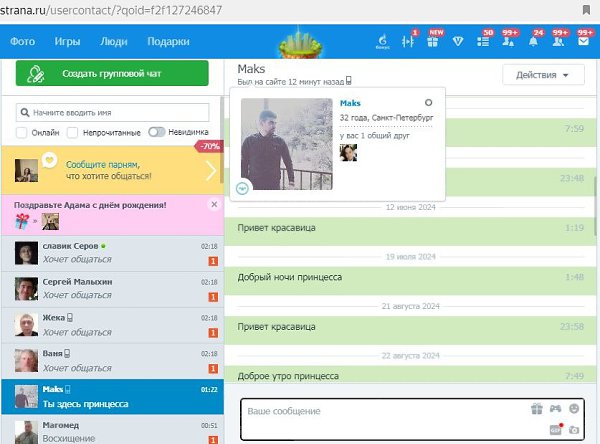Click the equalizer icon with badge 1
Viewport: 600px width, 444px height.
tap(408, 41)
